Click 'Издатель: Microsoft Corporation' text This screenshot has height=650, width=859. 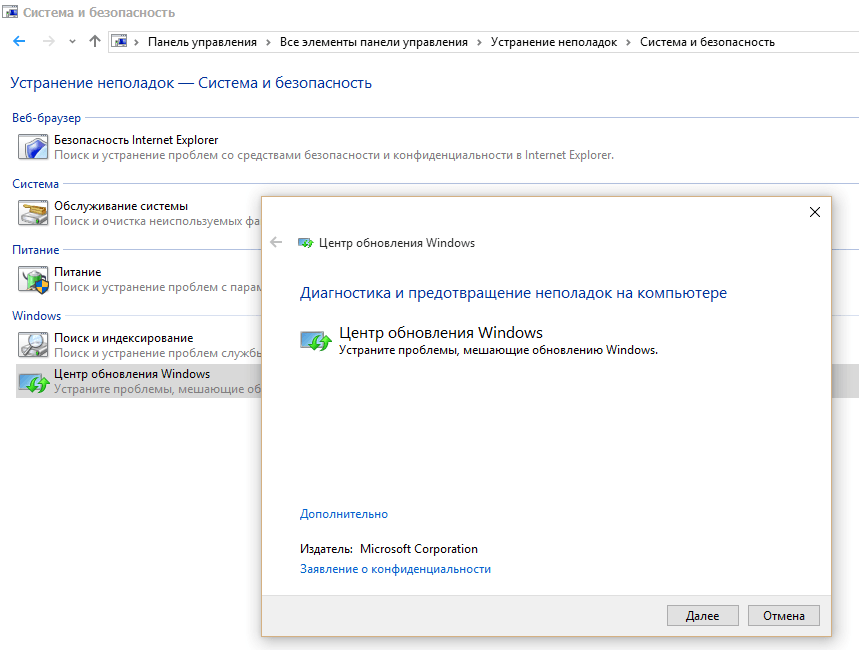tap(389, 549)
